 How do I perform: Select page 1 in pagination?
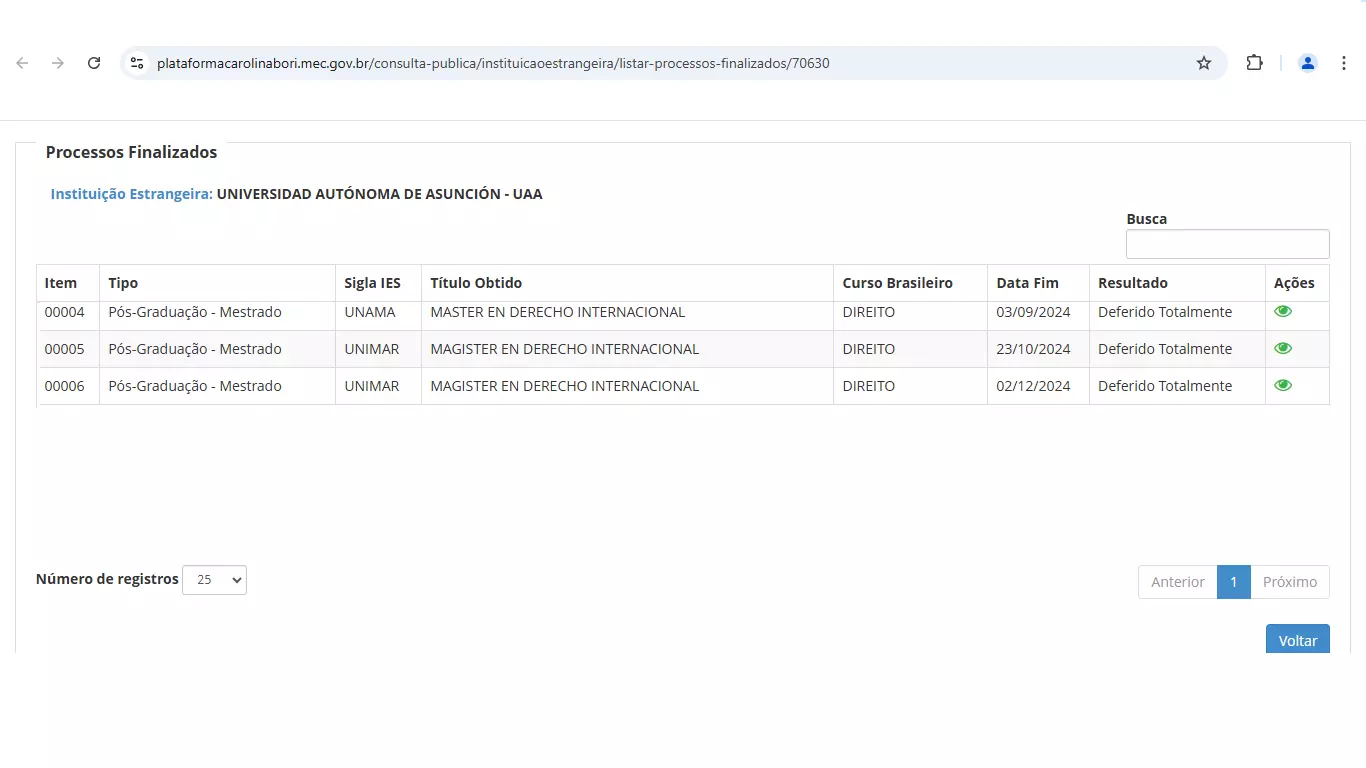pos(1234,582)
